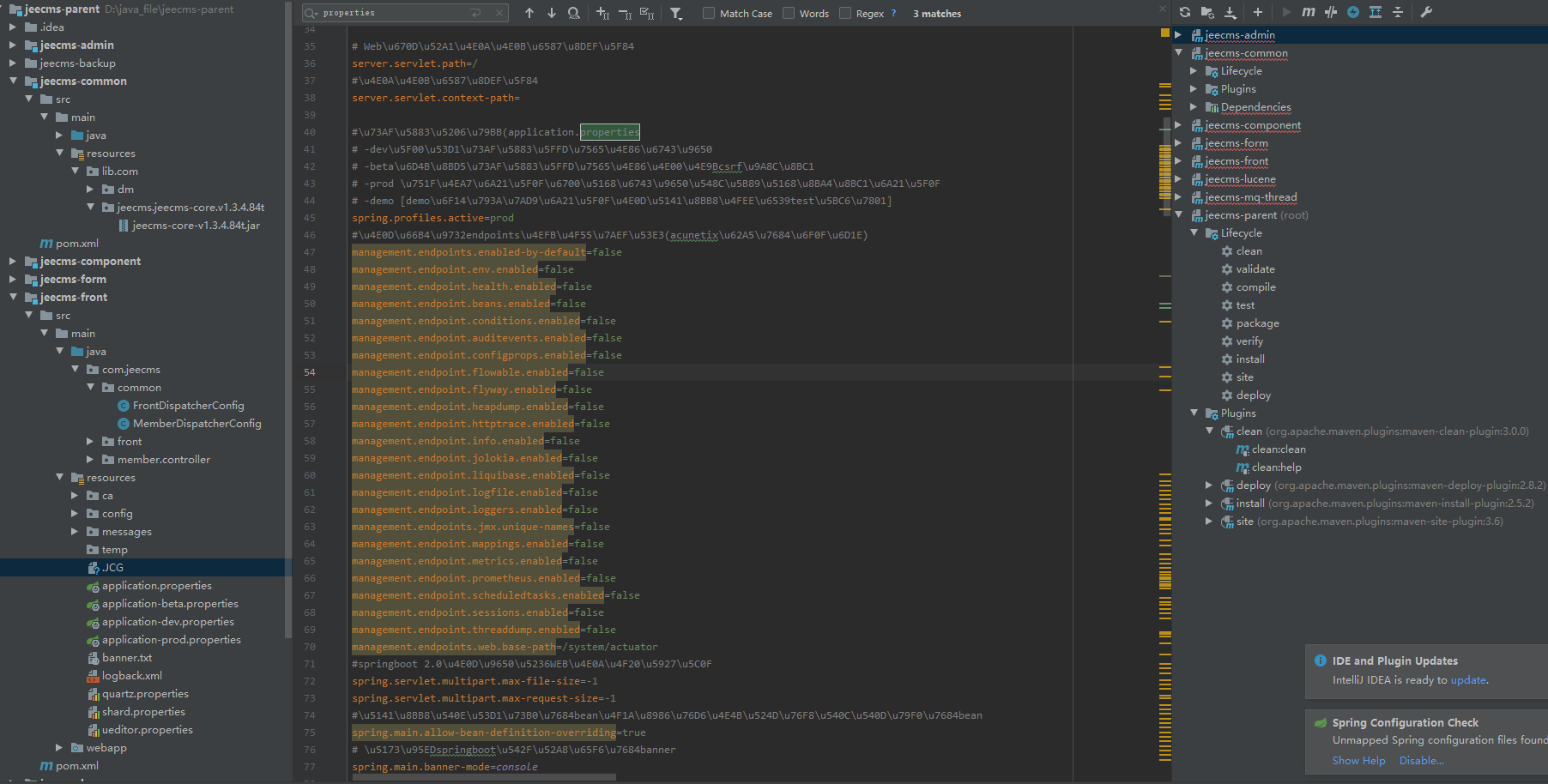Open the search filter funnel icon

676,13
